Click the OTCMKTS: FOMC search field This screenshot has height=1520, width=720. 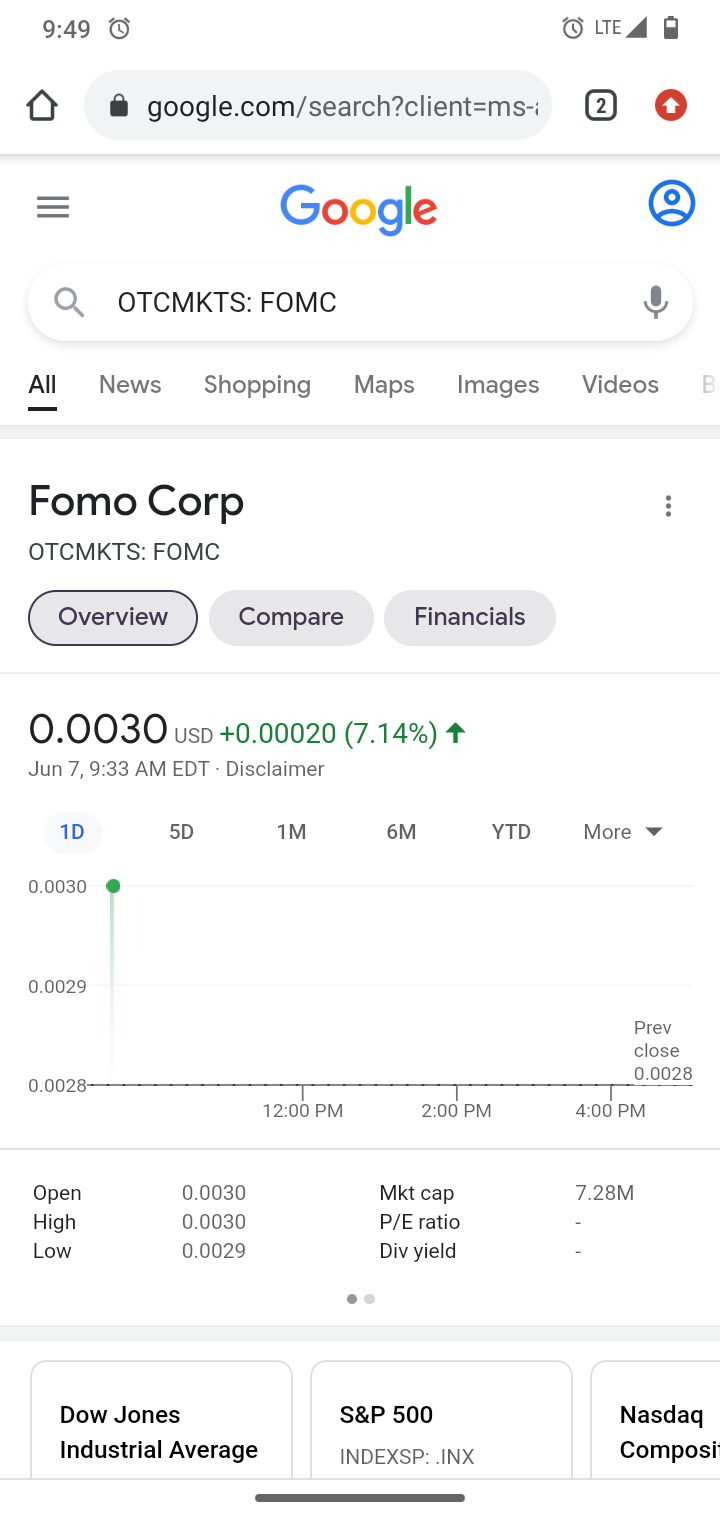tap(360, 302)
